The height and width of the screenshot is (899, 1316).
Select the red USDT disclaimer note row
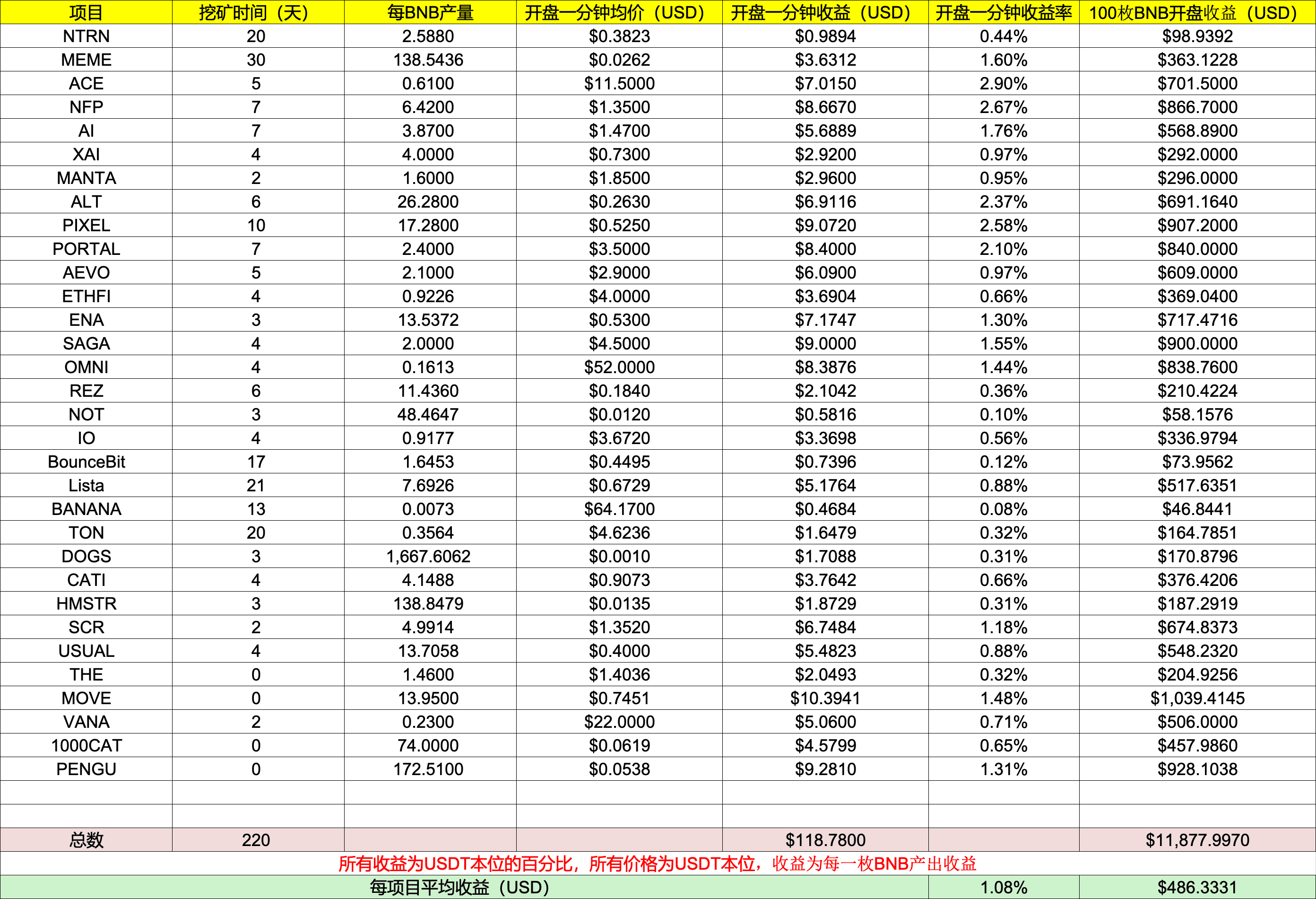(657, 864)
